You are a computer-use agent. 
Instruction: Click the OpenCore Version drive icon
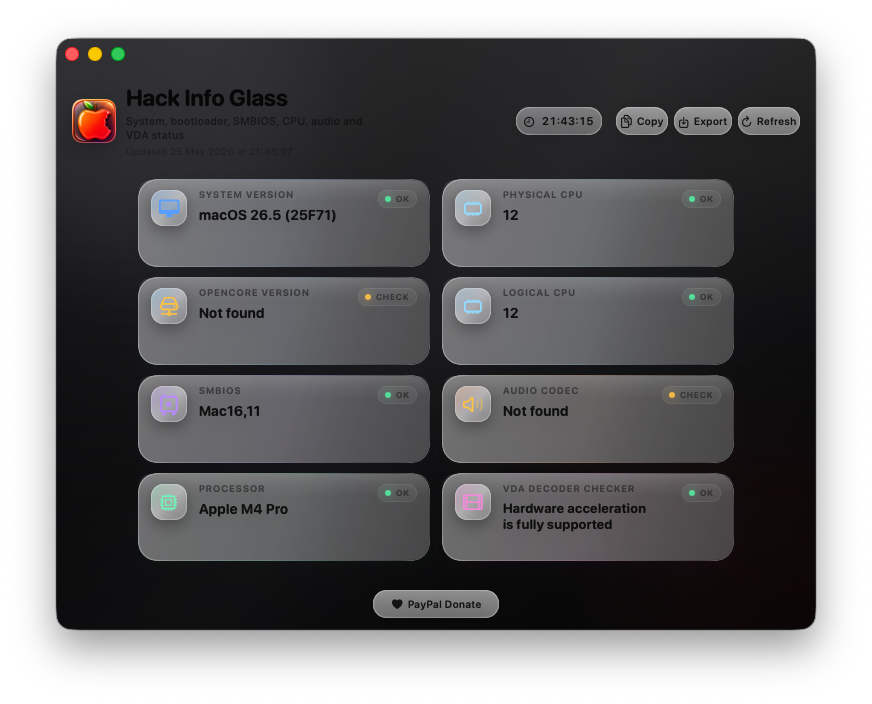pos(169,306)
